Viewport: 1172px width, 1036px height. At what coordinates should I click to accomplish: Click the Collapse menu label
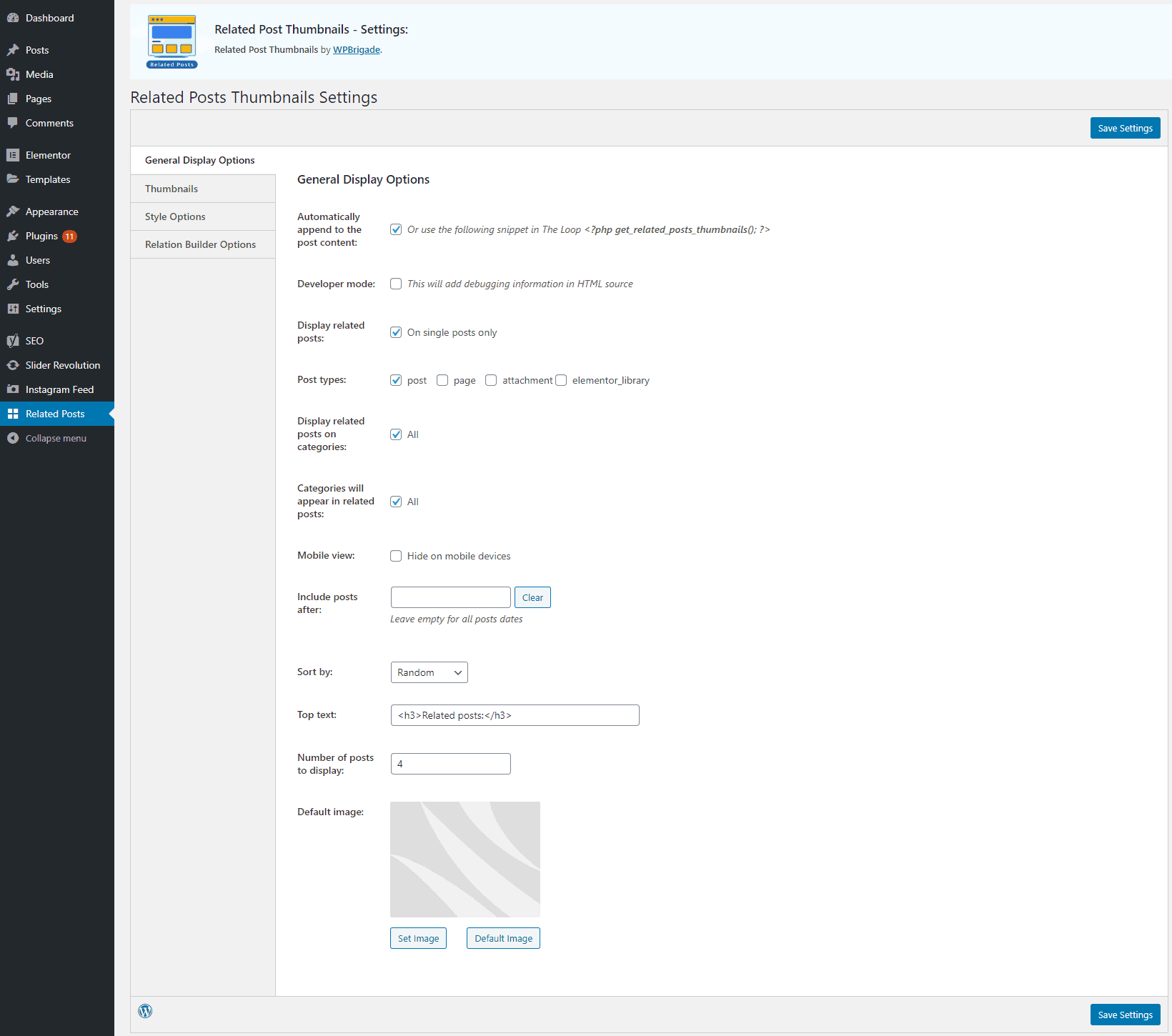click(56, 439)
